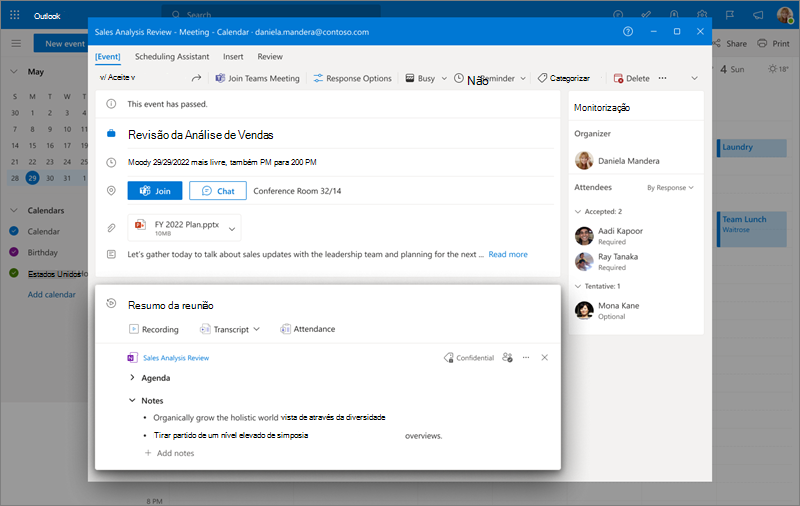Open meeting Chat button

(x=218, y=191)
